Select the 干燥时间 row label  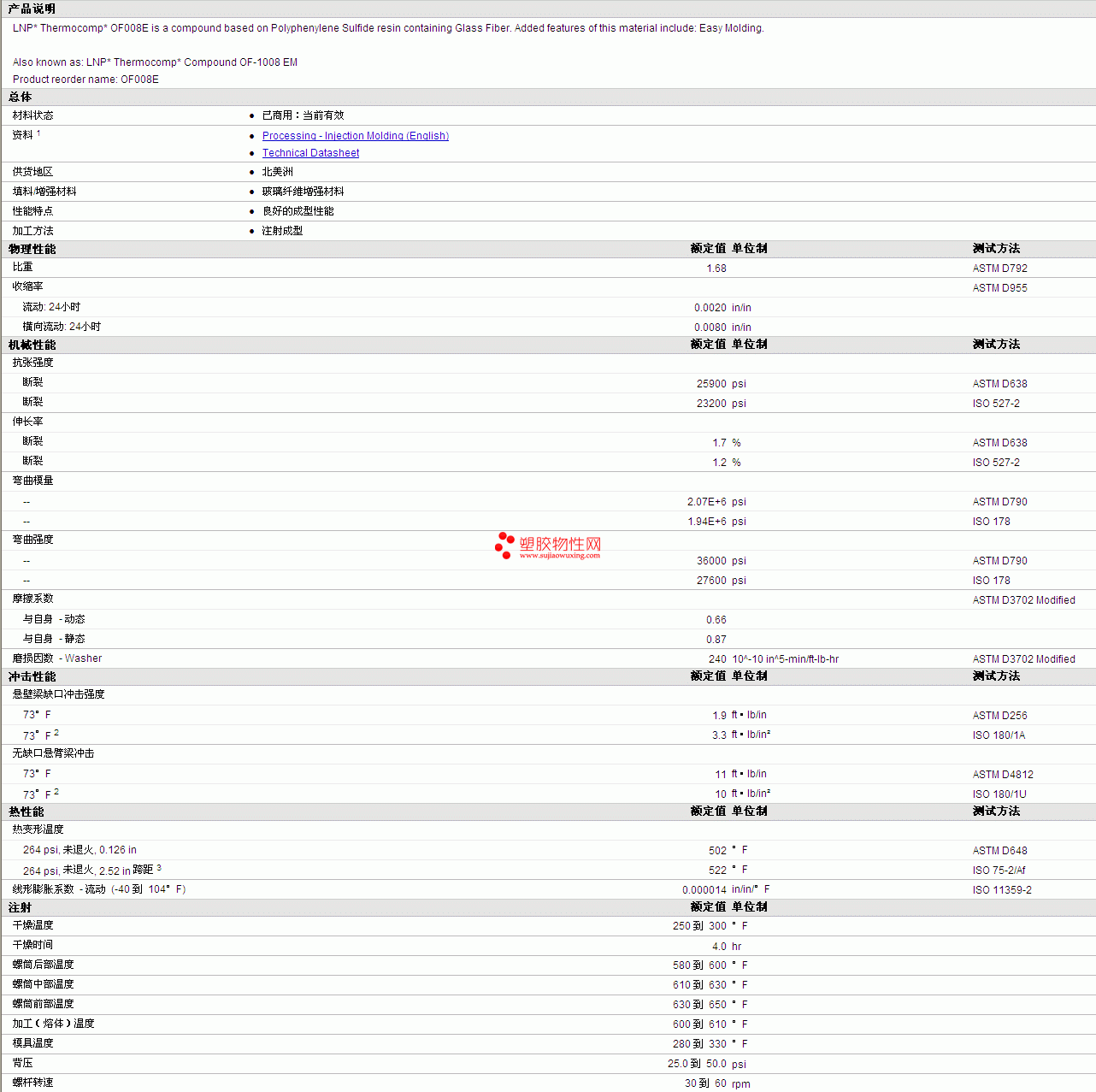32,945
